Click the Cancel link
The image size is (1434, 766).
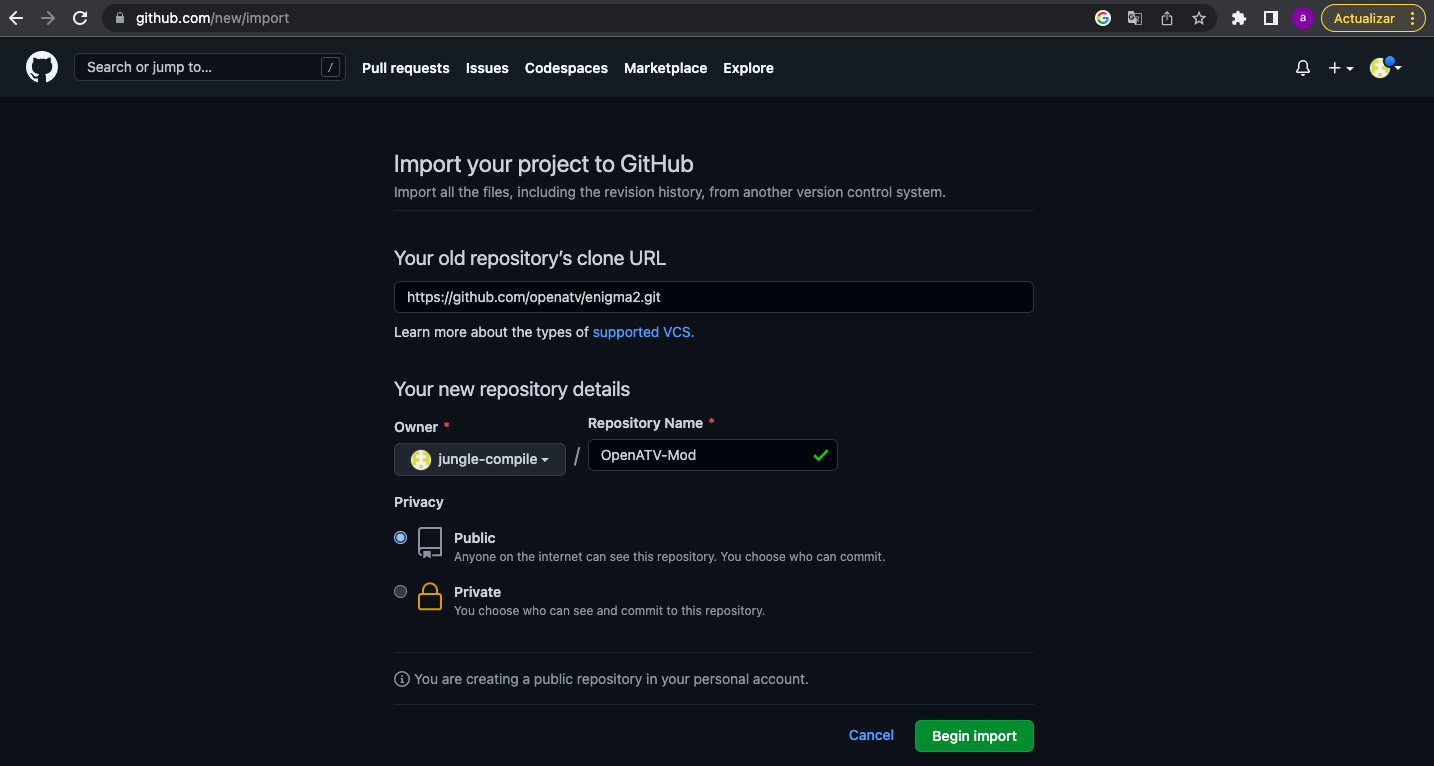click(871, 735)
